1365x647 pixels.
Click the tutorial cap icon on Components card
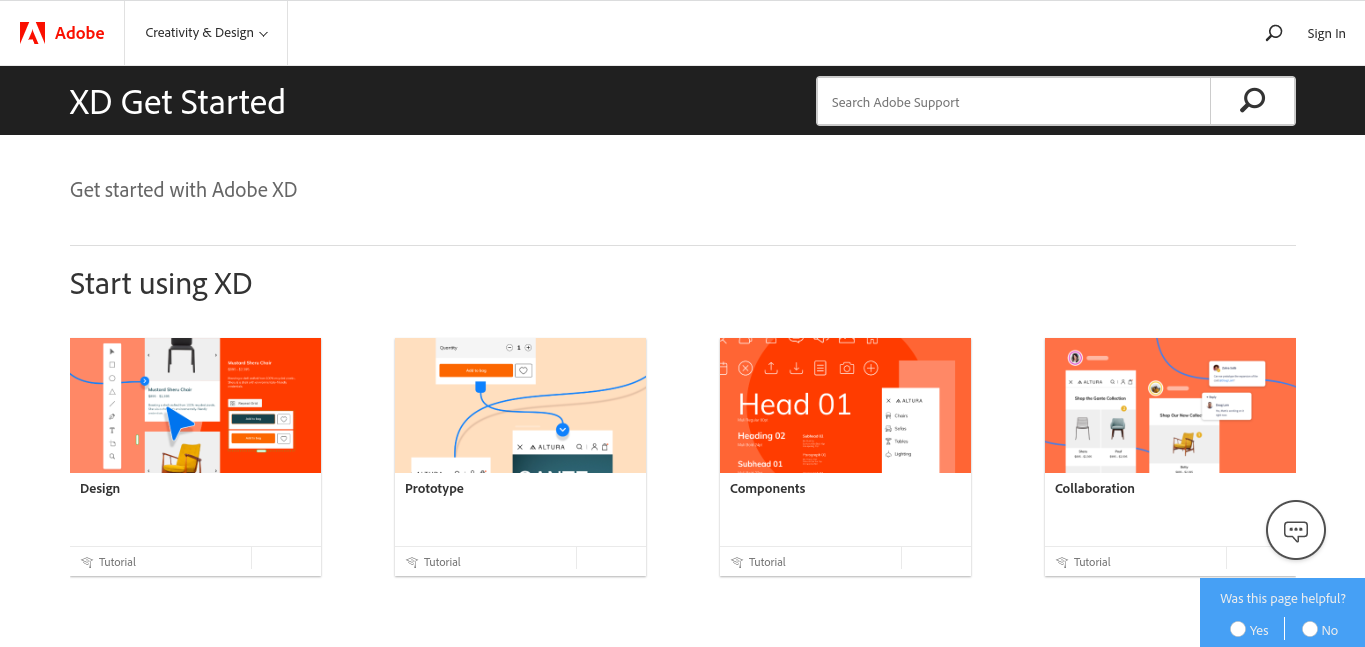[x=737, y=562]
